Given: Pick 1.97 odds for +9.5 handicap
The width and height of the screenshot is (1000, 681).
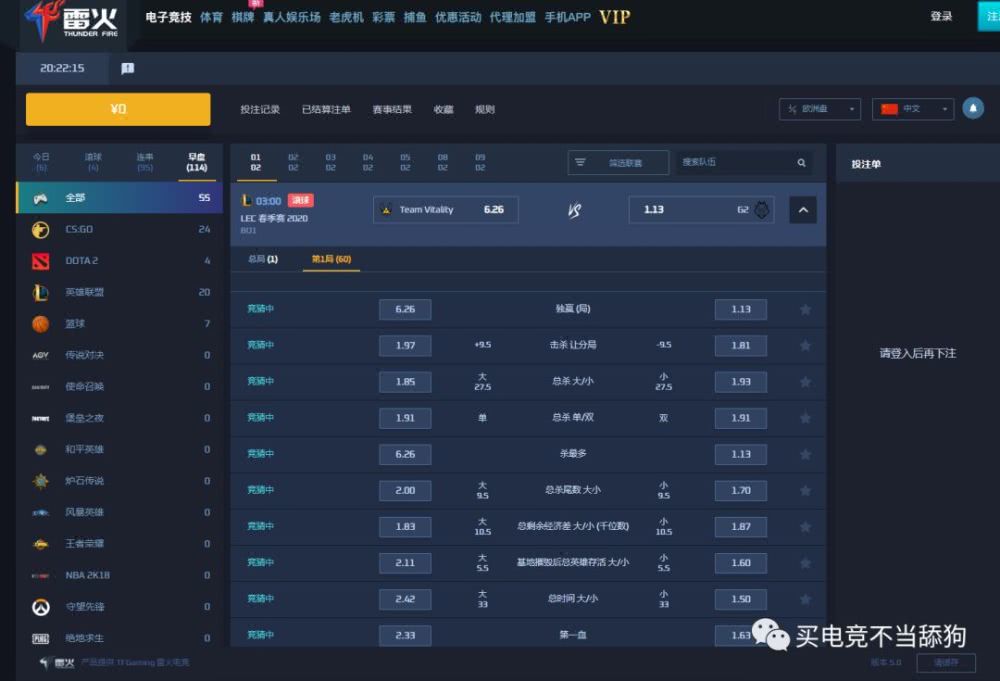Looking at the screenshot, I should [405, 346].
